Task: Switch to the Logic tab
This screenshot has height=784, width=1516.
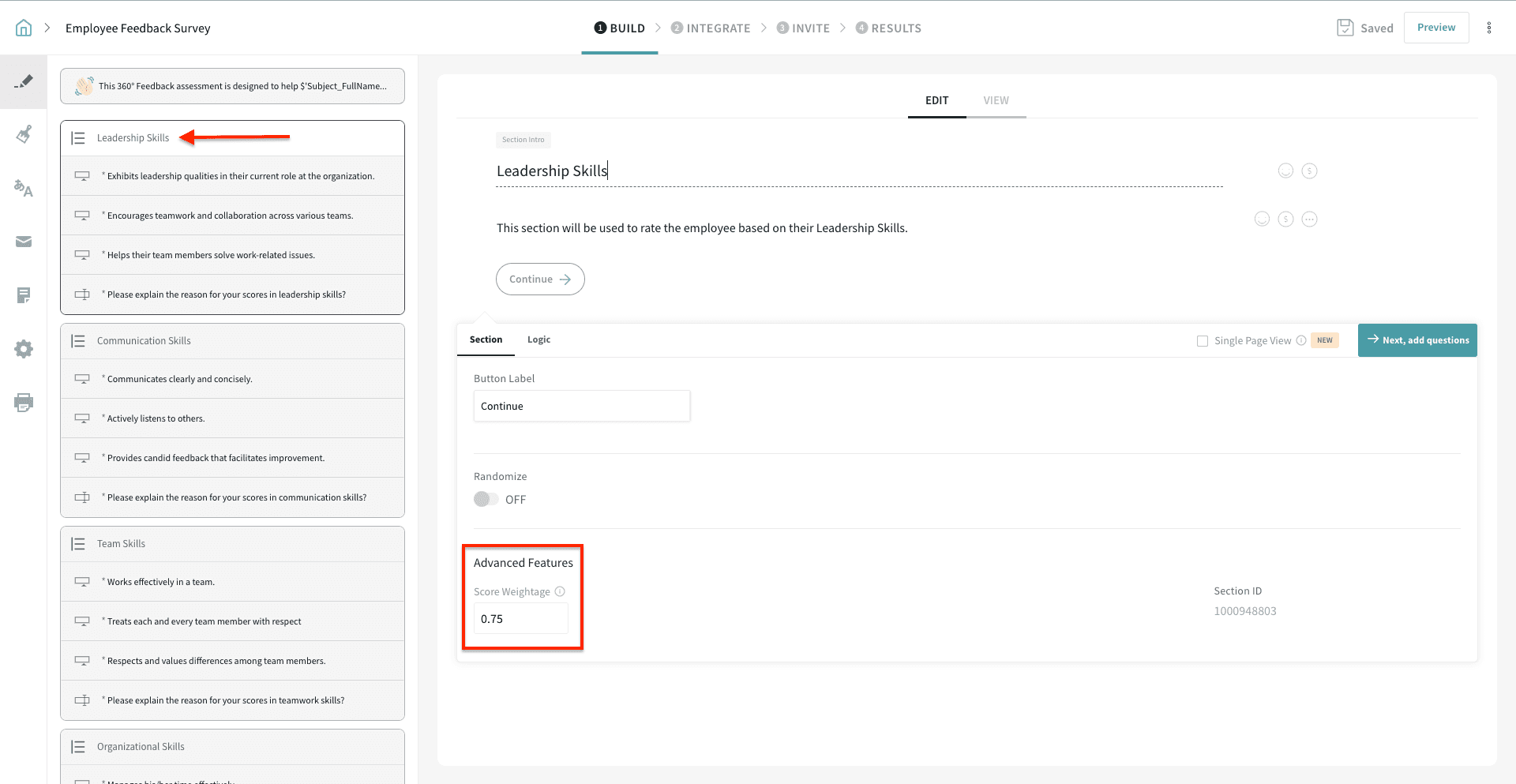Action: 538,339
